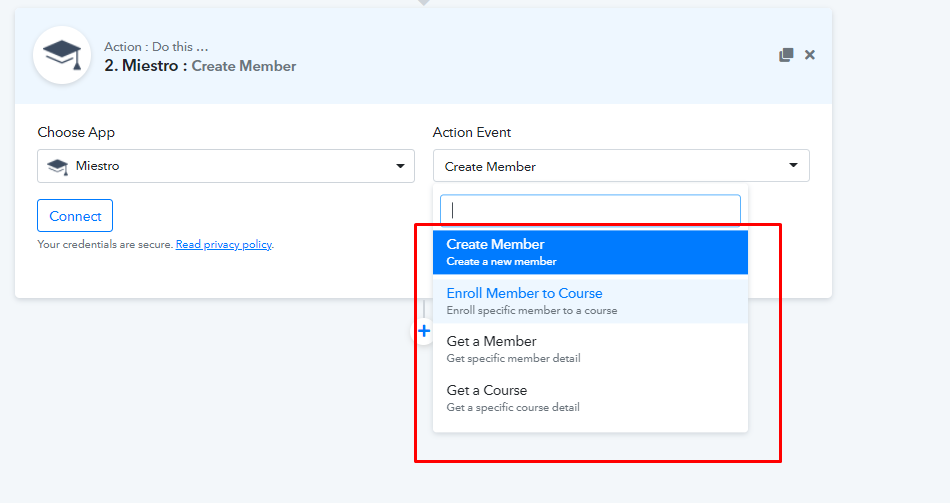This screenshot has height=503, width=950.
Task: Pick the Get a Course action event
Action: (590, 398)
